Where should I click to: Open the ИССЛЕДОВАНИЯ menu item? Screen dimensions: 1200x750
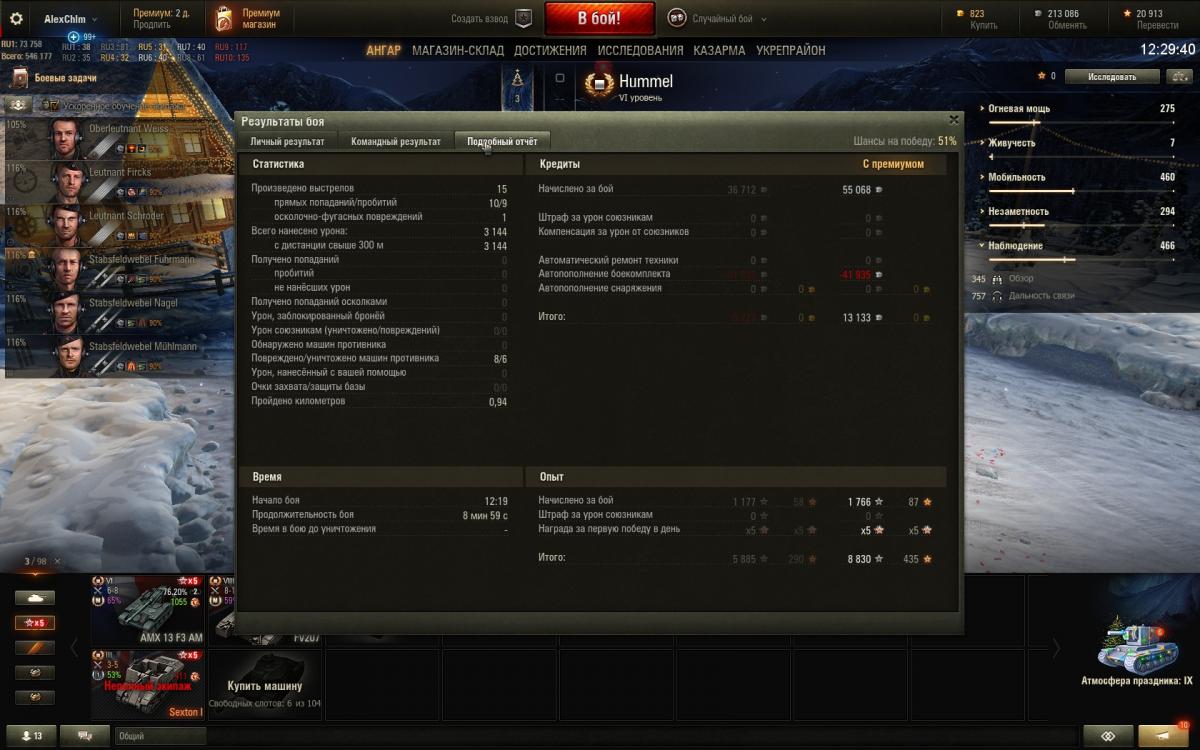(x=640, y=50)
